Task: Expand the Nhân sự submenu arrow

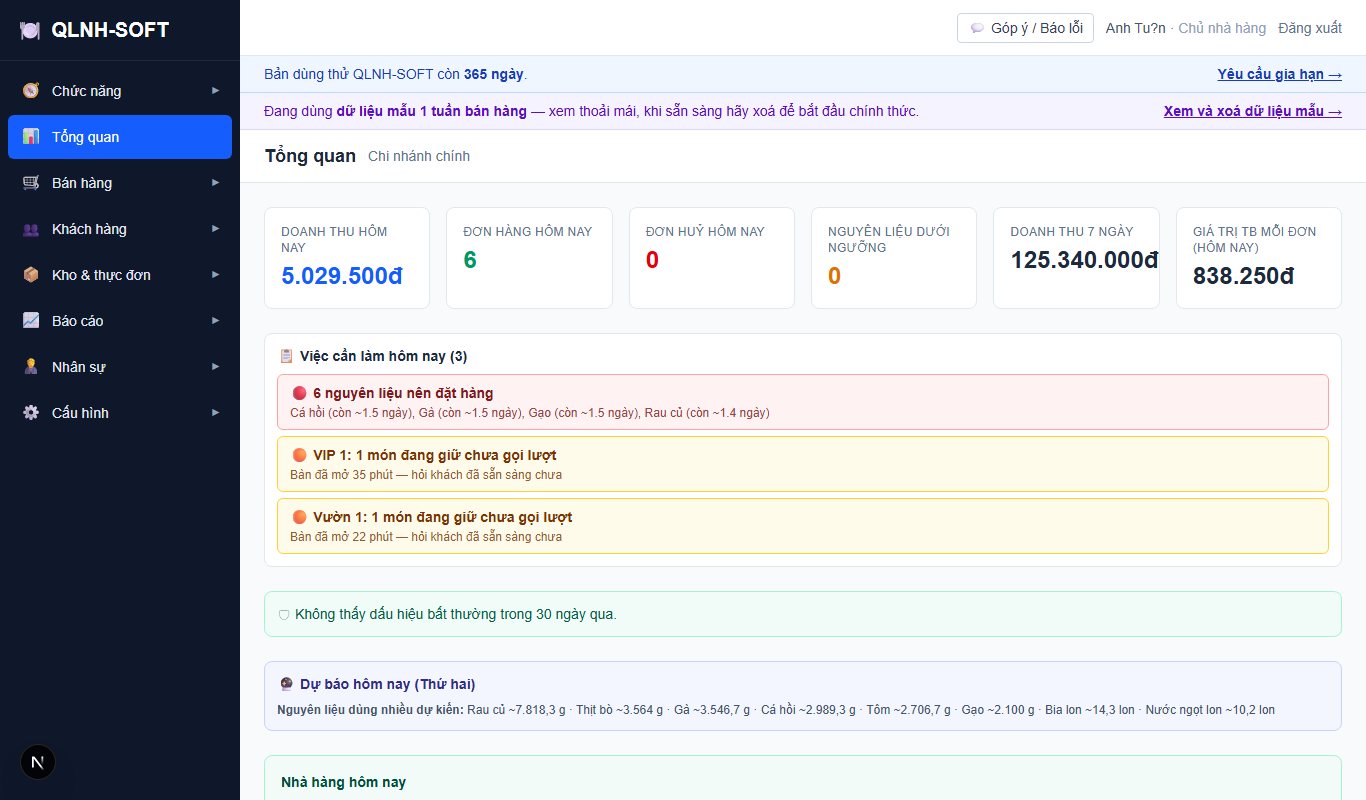Action: click(215, 367)
